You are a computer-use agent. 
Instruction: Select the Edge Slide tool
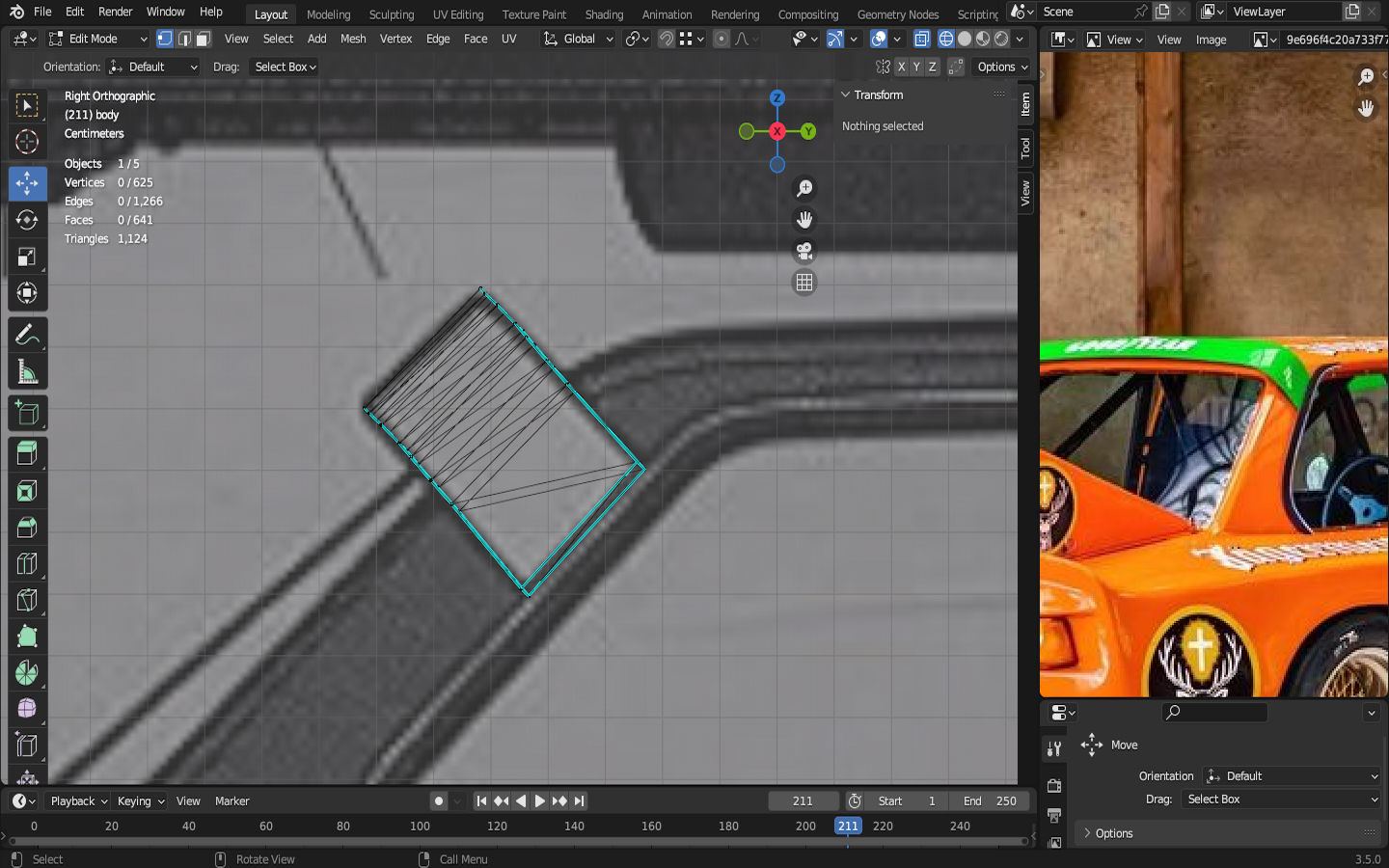27,746
